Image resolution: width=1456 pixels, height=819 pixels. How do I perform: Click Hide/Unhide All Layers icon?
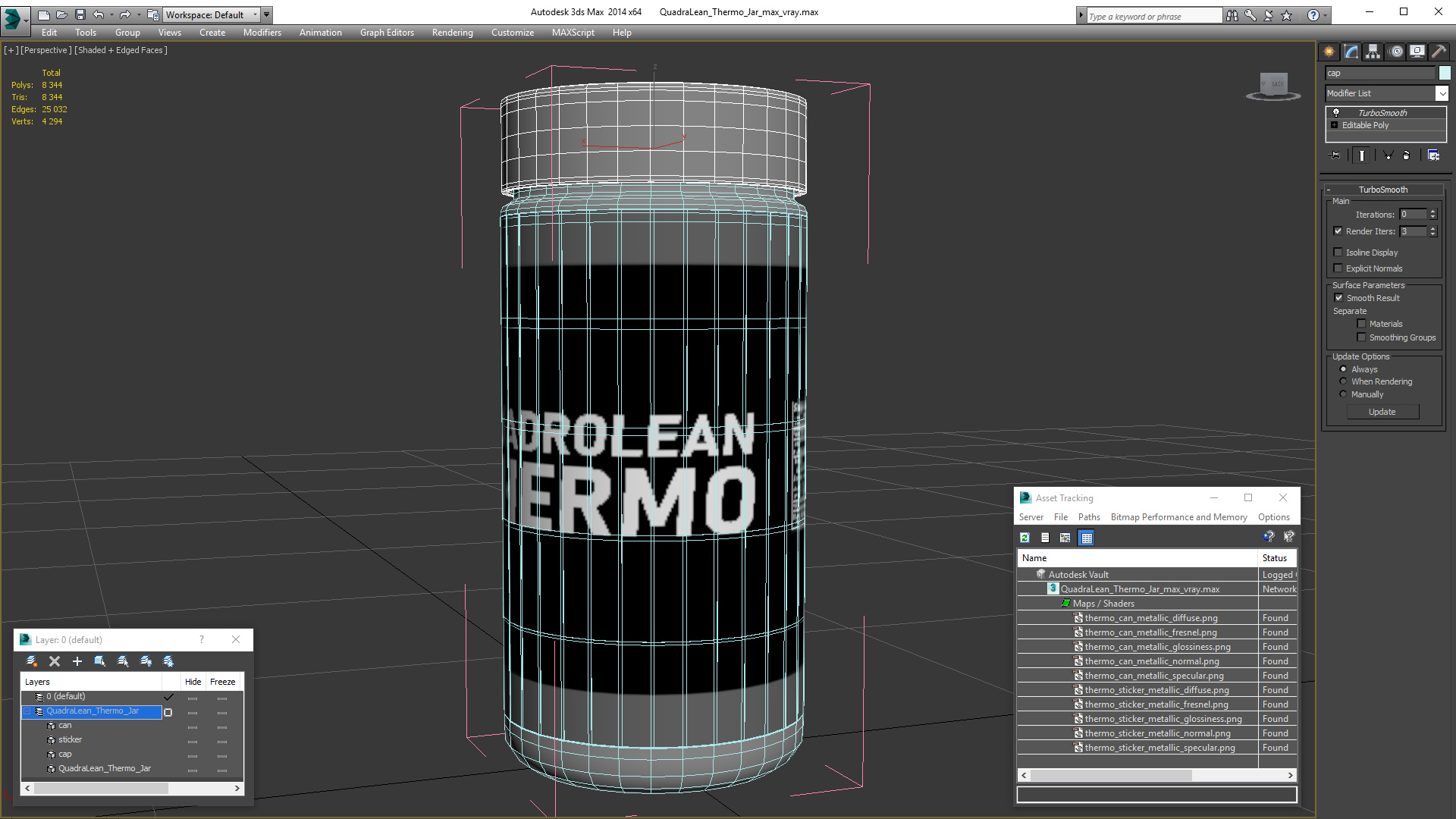pyautogui.click(x=146, y=661)
